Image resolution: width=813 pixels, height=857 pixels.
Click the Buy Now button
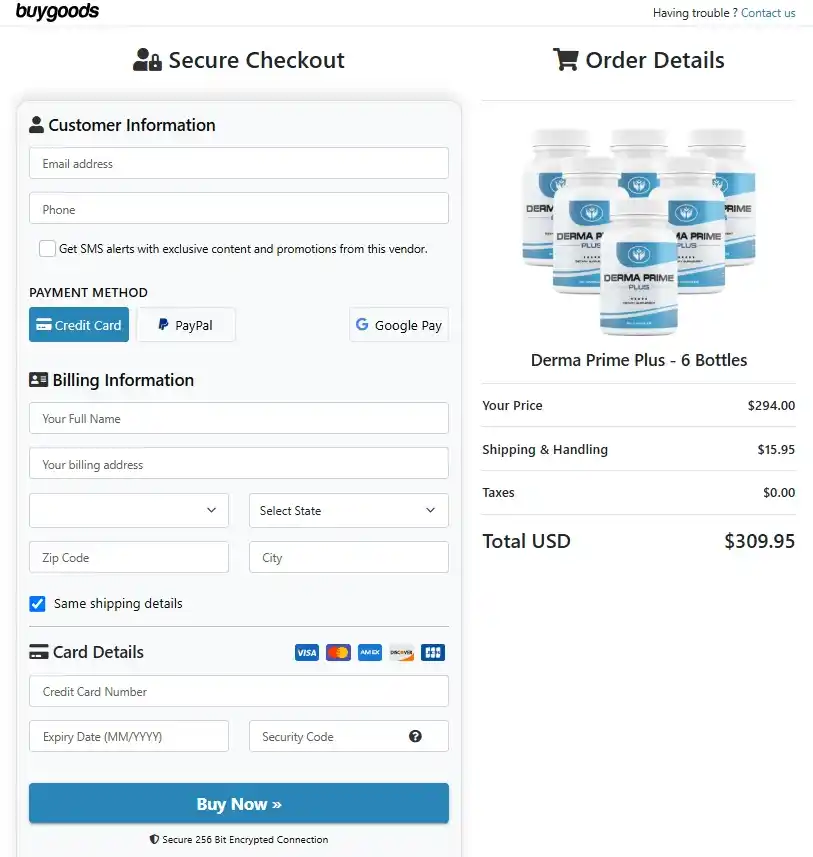point(239,803)
